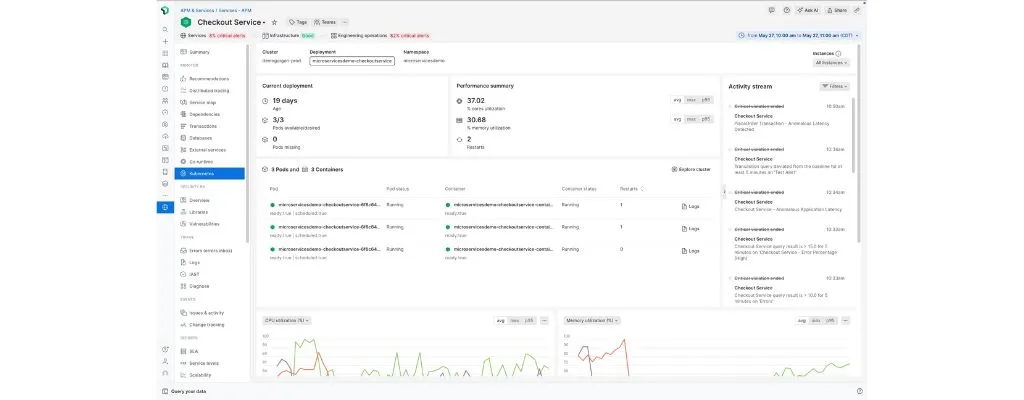
Task: Open the time range picker
Action: click(798, 35)
